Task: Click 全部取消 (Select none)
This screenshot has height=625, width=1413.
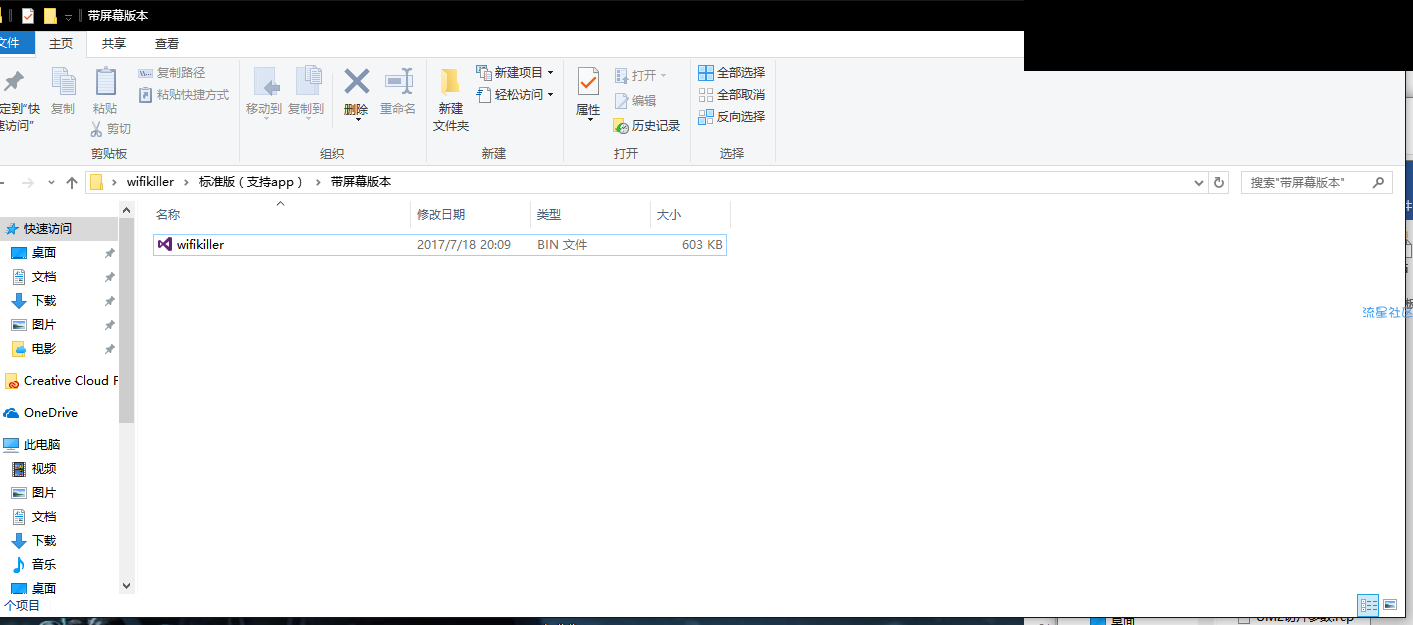Action: point(731,95)
